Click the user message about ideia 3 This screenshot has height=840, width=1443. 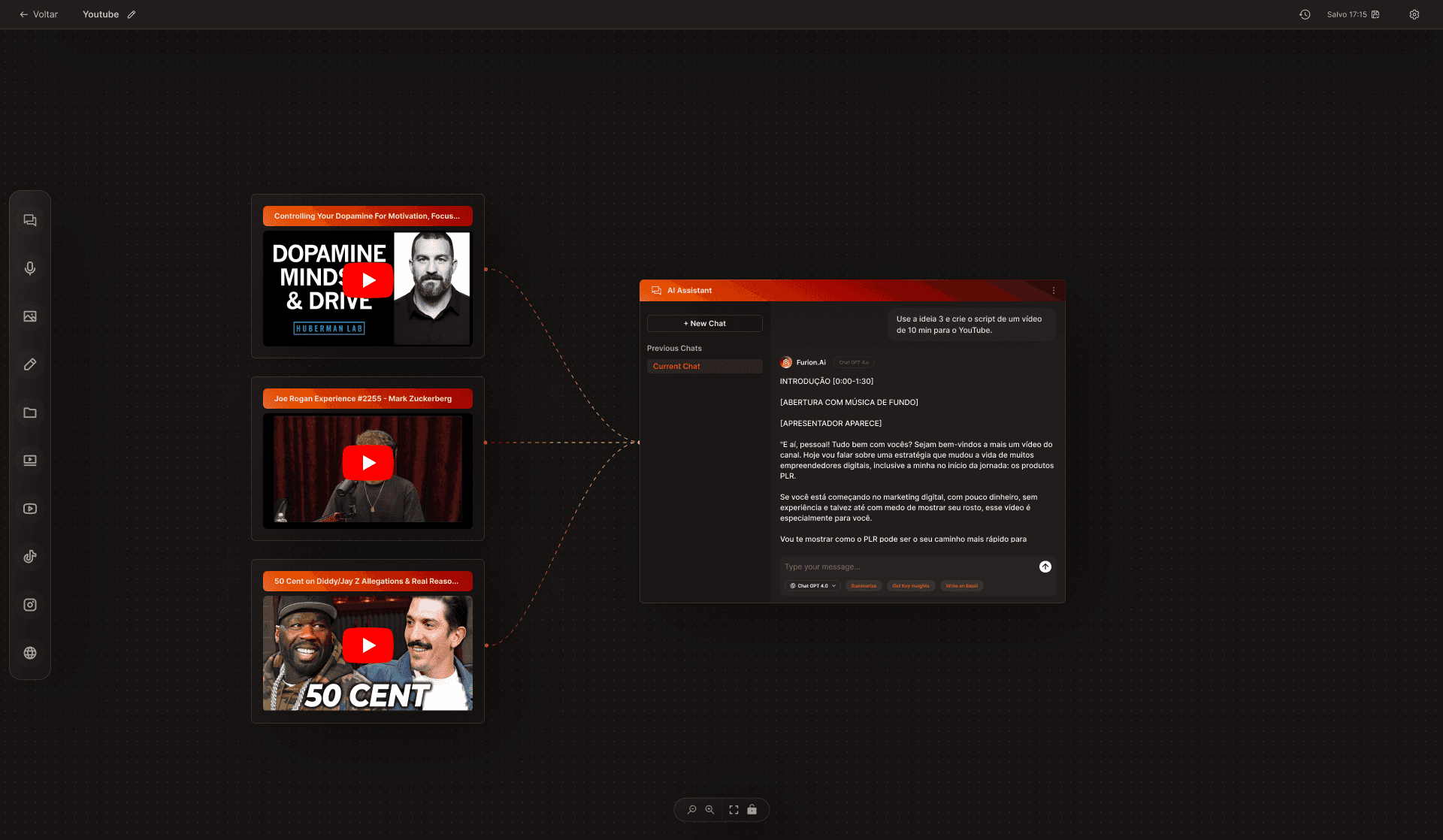tap(971, 325)
